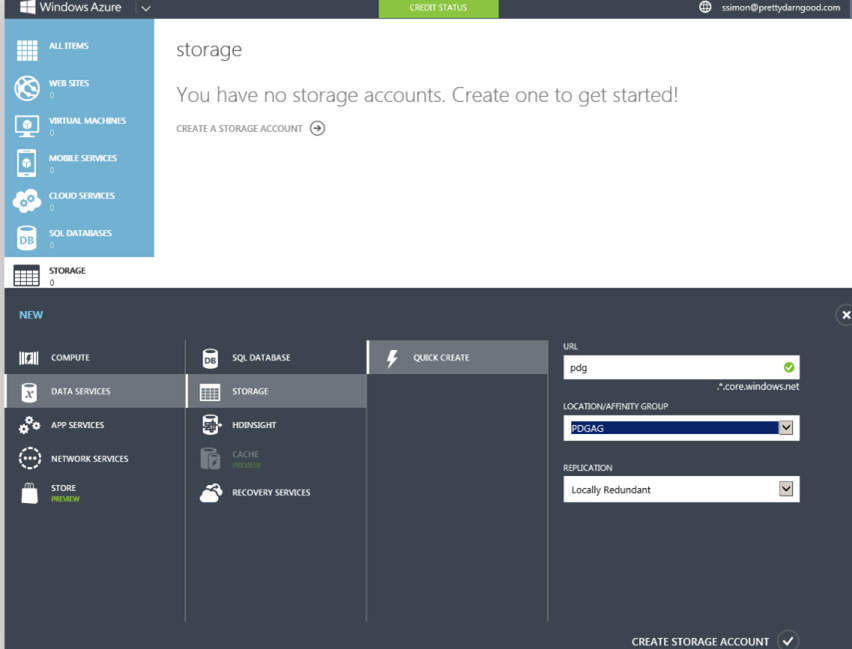The image size is (852, 649).
Task: Click the highlighted PDGAG value
Action: click(x=674, y=428)
